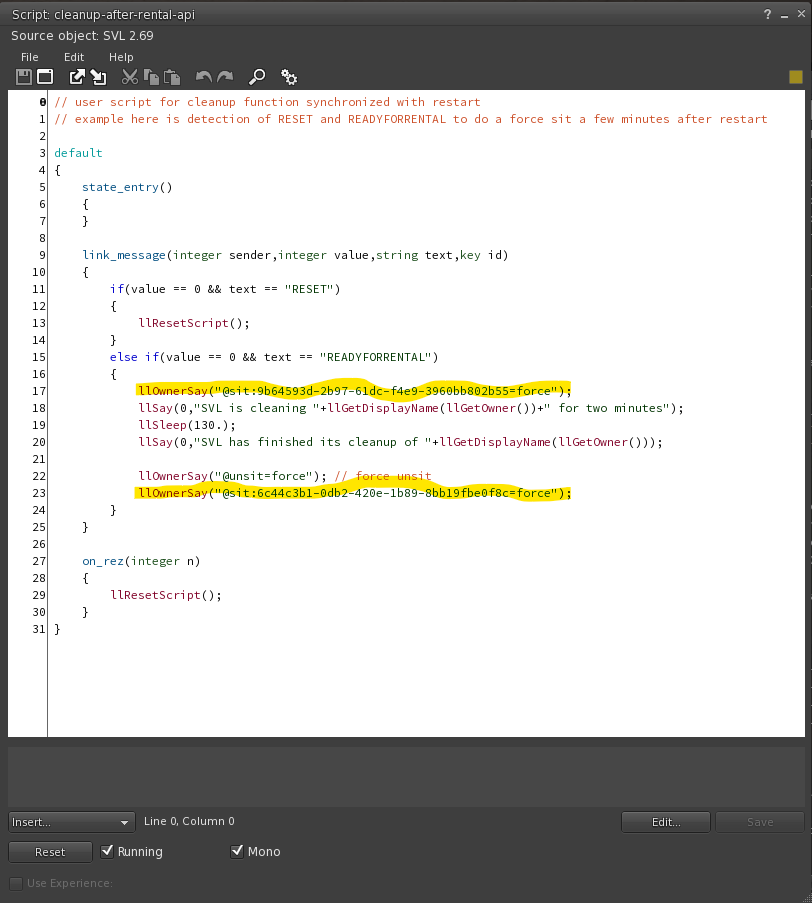This screenshot has width=812, height=903.
Task: Open the Edit menu
Action: pyautogui.click(x=74, y=57)
